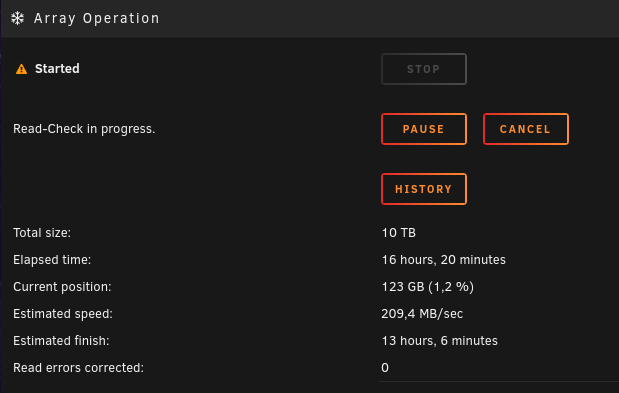
Task: Click the orange warning triangle icon
Action: [21, 69]
